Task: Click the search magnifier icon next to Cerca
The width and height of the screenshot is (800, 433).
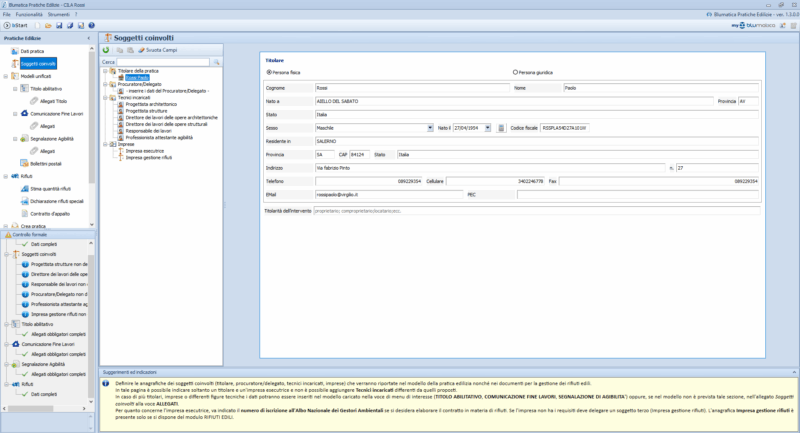Action: 214,62
